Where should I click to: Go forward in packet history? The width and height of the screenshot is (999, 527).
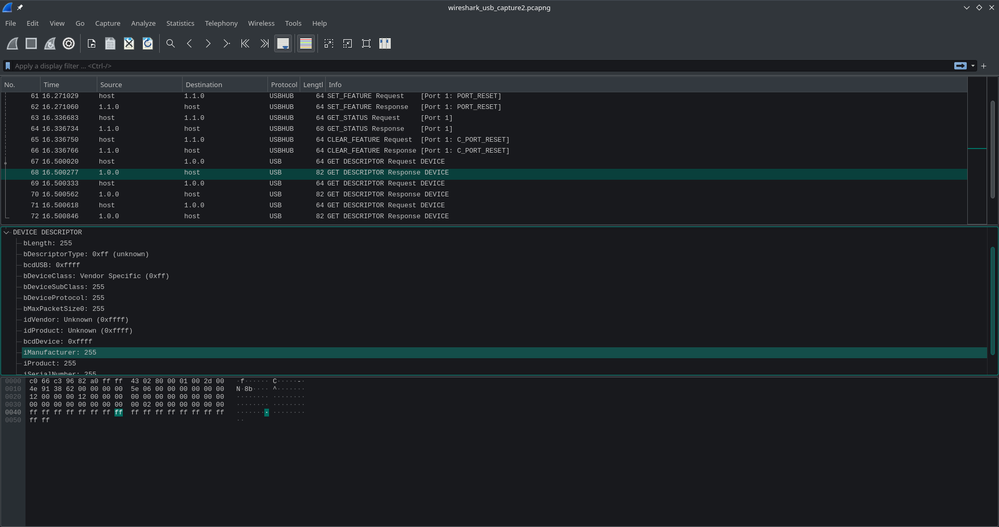click(208, 43)
